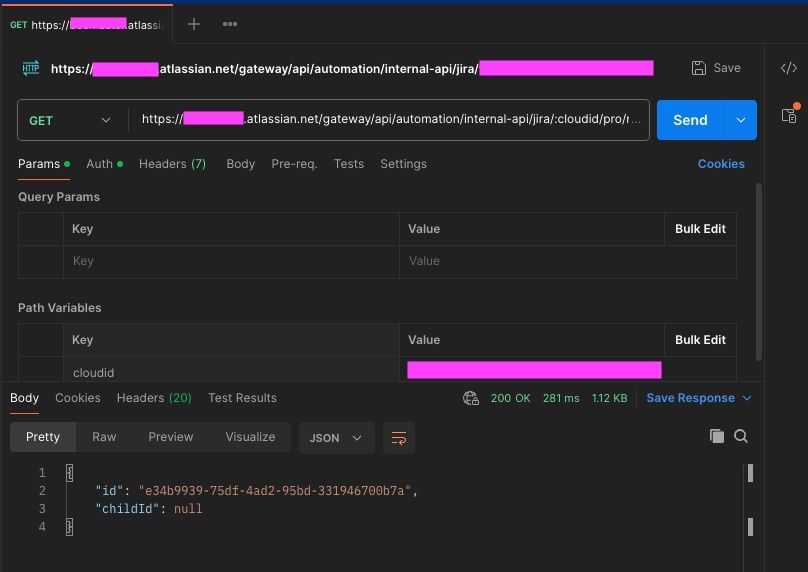
Task: Open a new request tab with plus icon
Action: 194,24
